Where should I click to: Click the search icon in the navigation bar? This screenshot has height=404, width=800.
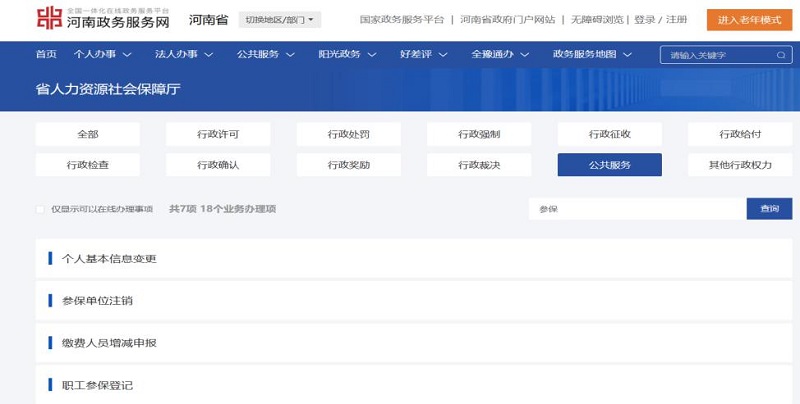(780, 55)
